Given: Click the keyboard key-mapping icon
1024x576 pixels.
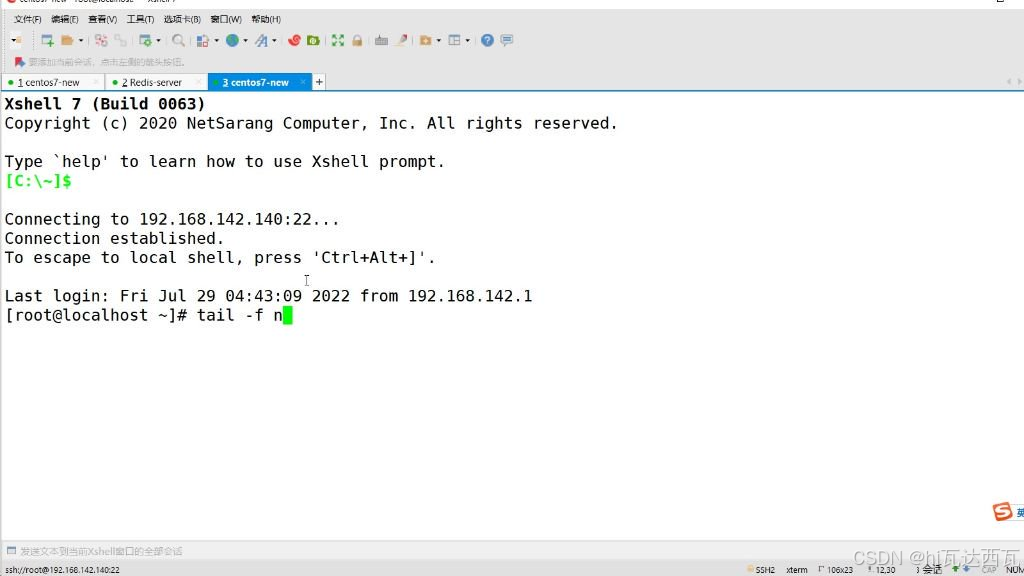Looking at the screenshot, I should tap(381, 40).
